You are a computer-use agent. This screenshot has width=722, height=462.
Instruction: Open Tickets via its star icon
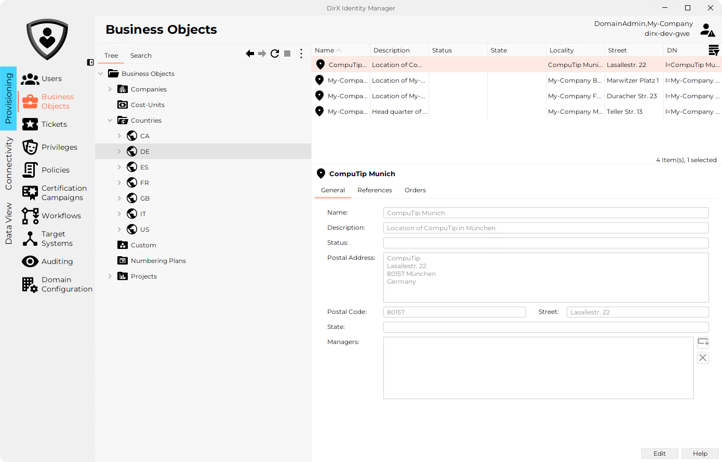point(30,124)
